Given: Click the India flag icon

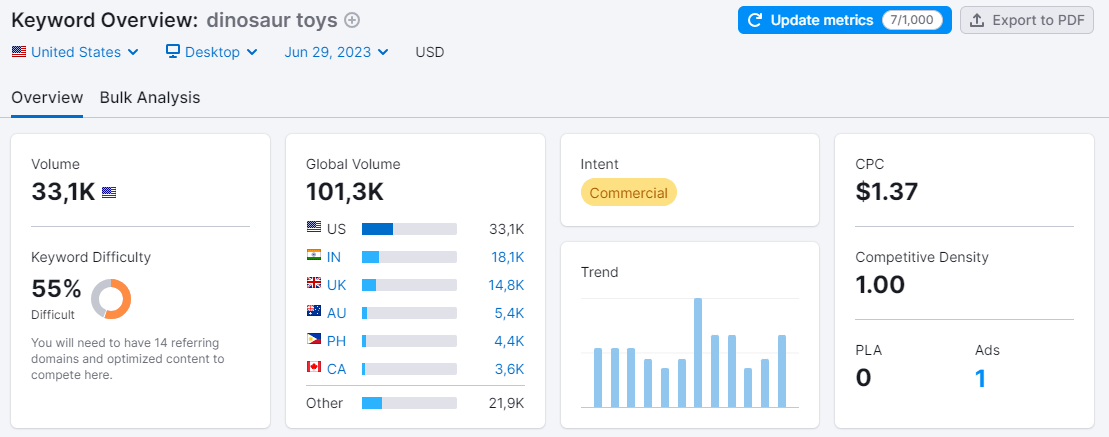Looking at the screenshot, I should pos(314,257).
